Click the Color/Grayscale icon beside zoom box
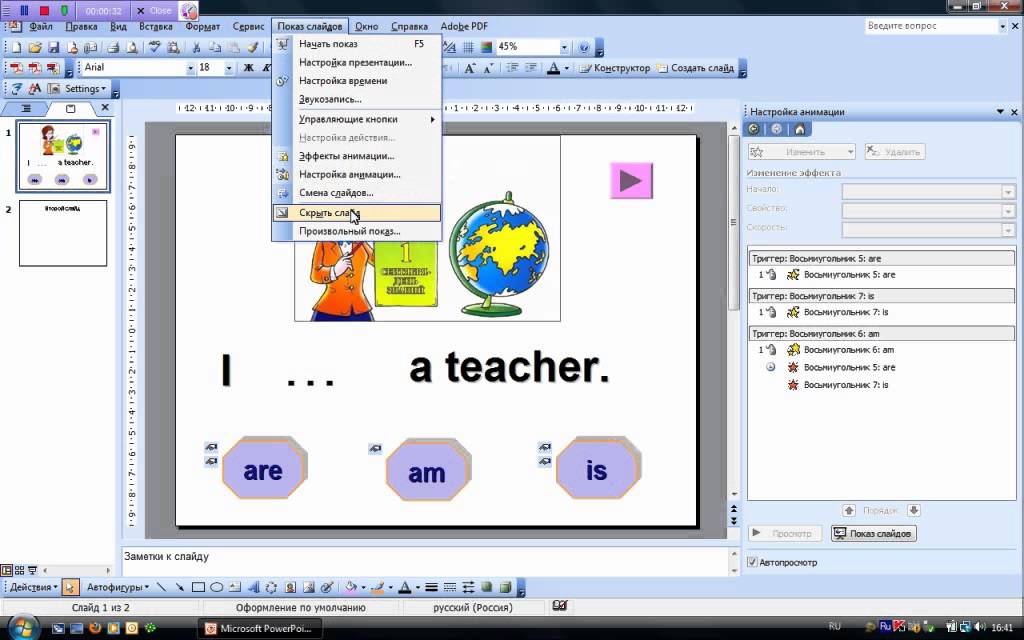The height and width of the screenshot is (640, 1024). tap(487, 47)
